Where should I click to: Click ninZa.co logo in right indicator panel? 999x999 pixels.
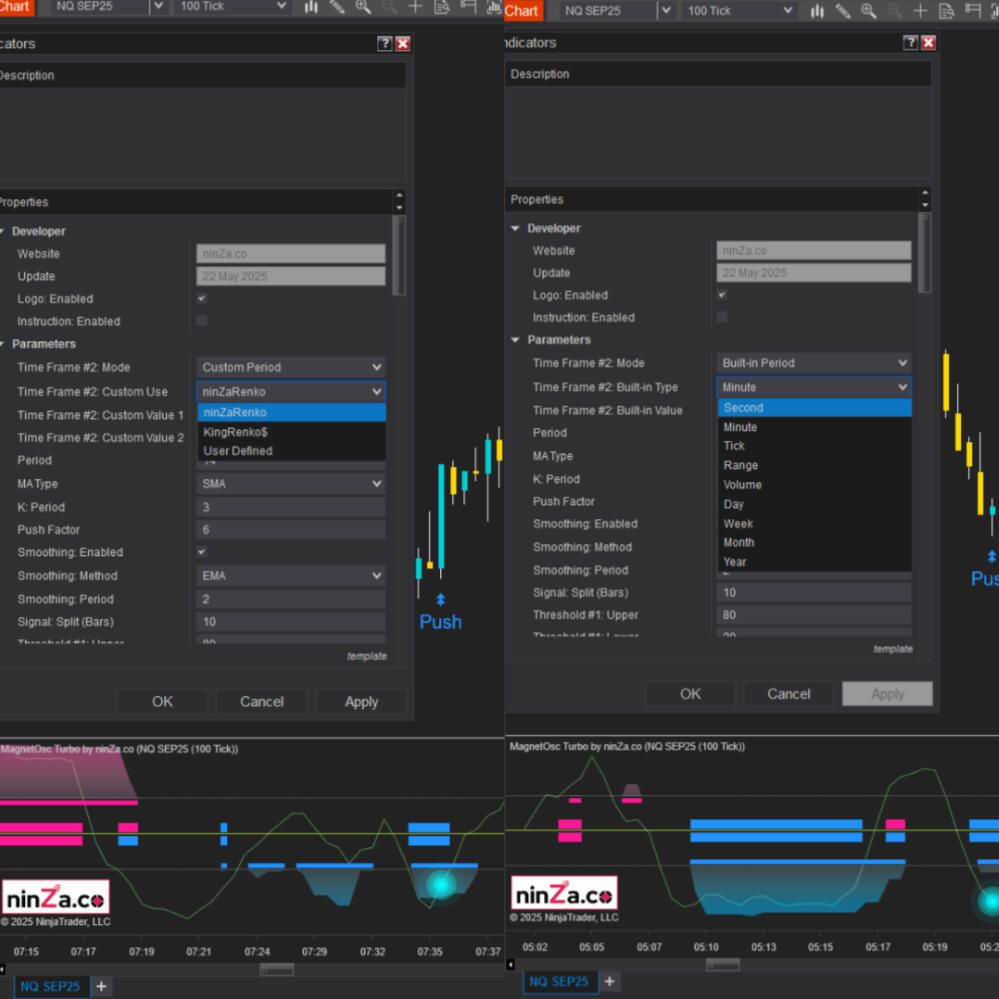(563, 893)
